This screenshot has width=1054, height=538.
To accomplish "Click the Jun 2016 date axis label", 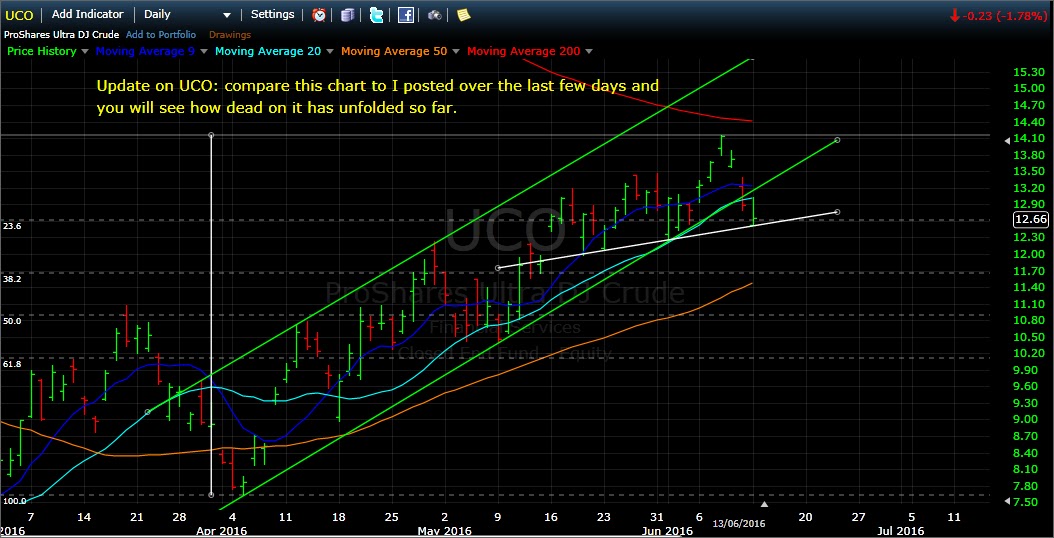I will tap(667, 531).
